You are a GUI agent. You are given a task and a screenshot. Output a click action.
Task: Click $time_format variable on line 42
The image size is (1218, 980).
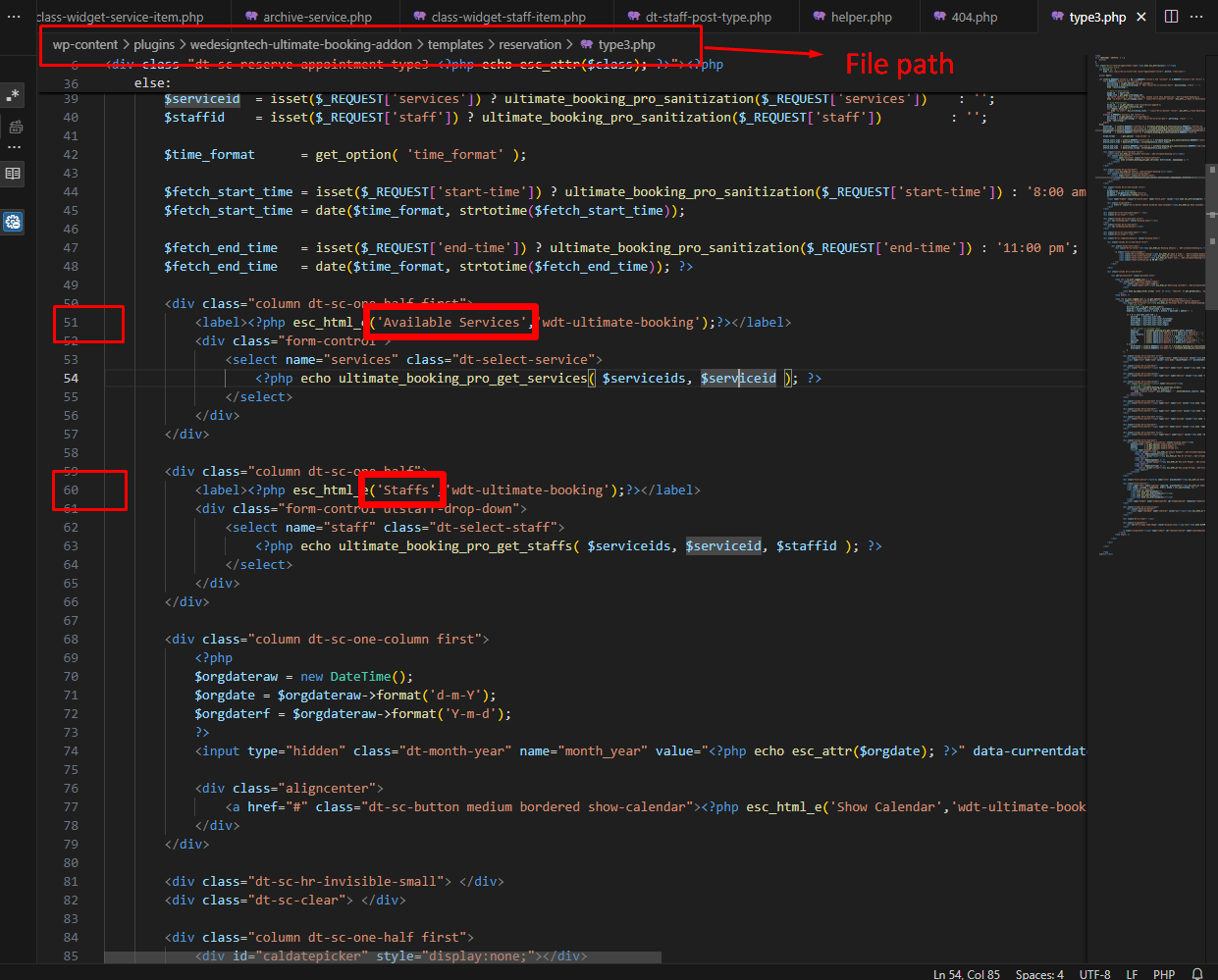tap(209, 154)
